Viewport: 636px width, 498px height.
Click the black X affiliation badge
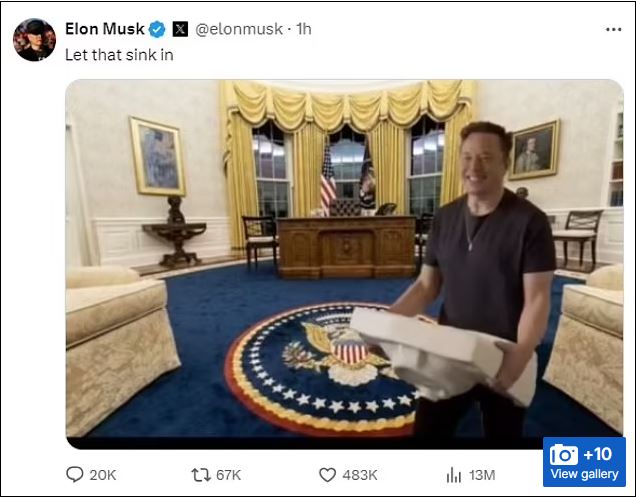pyautogui.click(x=180, y=29)
